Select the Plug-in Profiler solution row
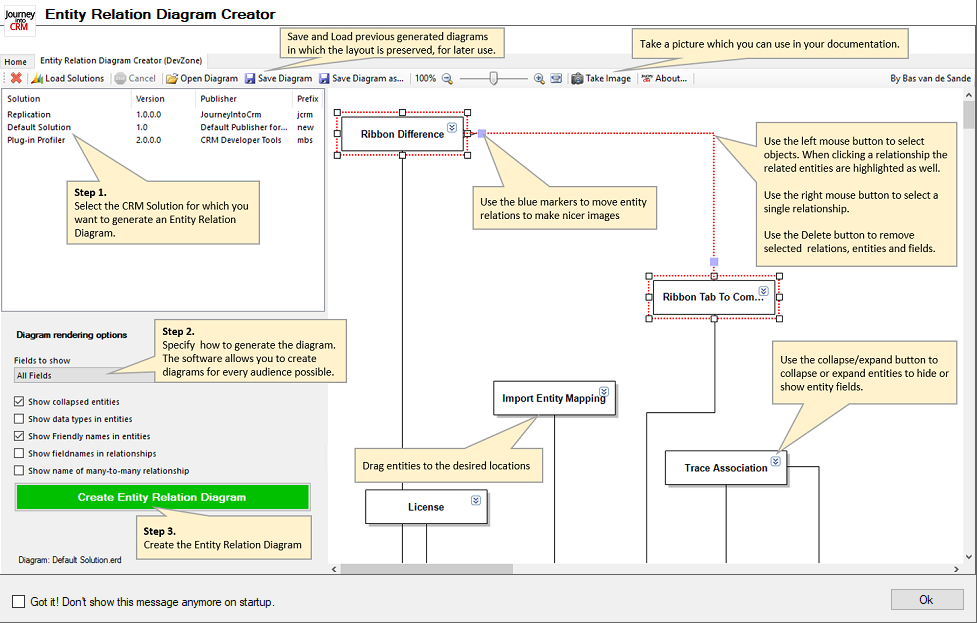The height and width of the screenshot is (623, 977). tap(163, 140)
